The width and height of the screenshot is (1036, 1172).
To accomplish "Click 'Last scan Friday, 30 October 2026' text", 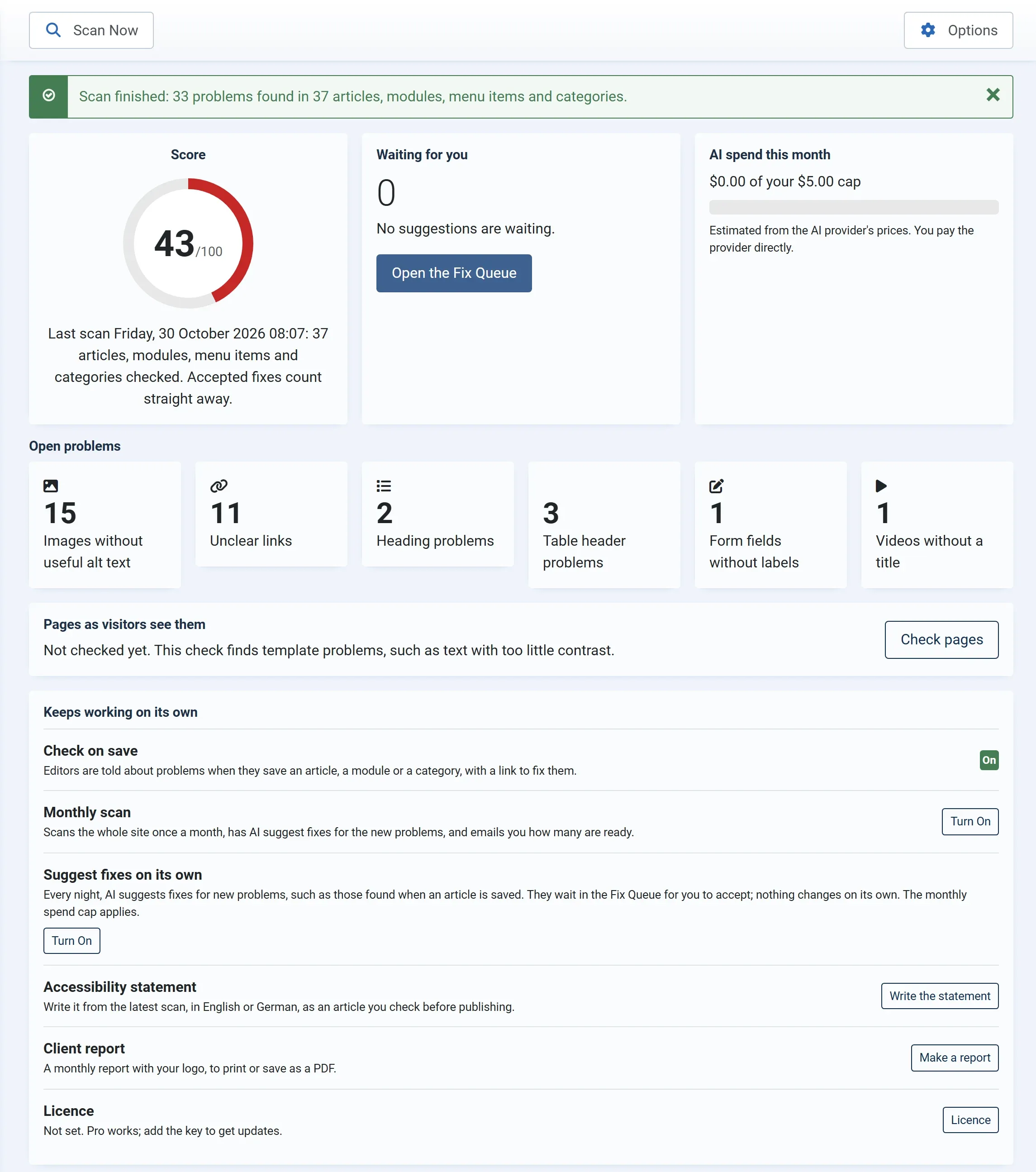I will coord(188,366).
